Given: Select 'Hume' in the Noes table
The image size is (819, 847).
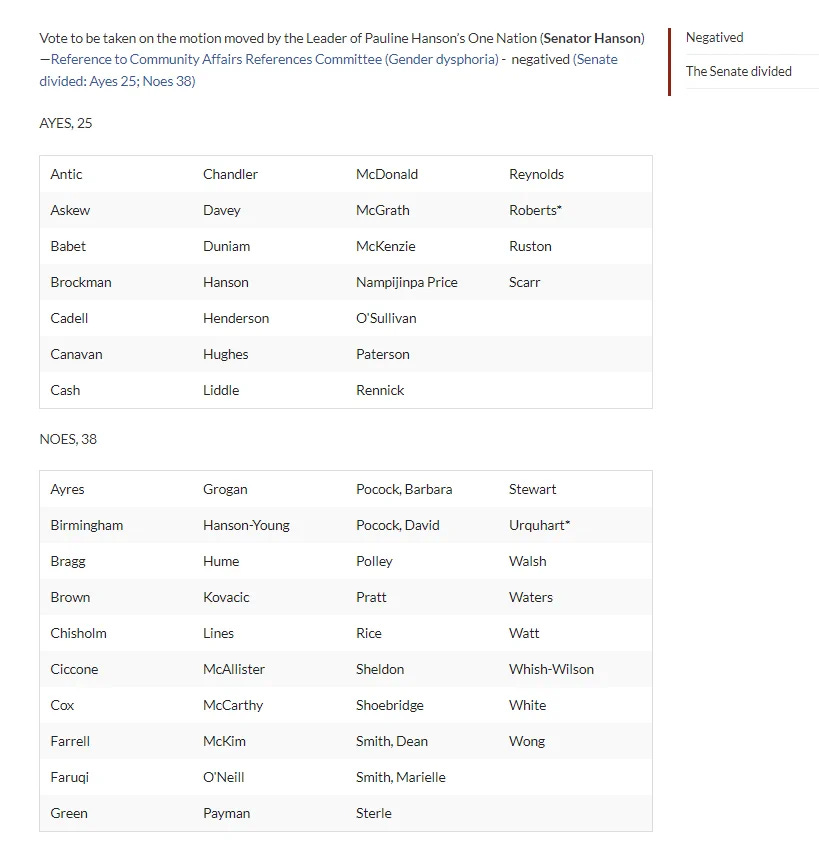Looking at the screenshot, I should tap(221, 561).
